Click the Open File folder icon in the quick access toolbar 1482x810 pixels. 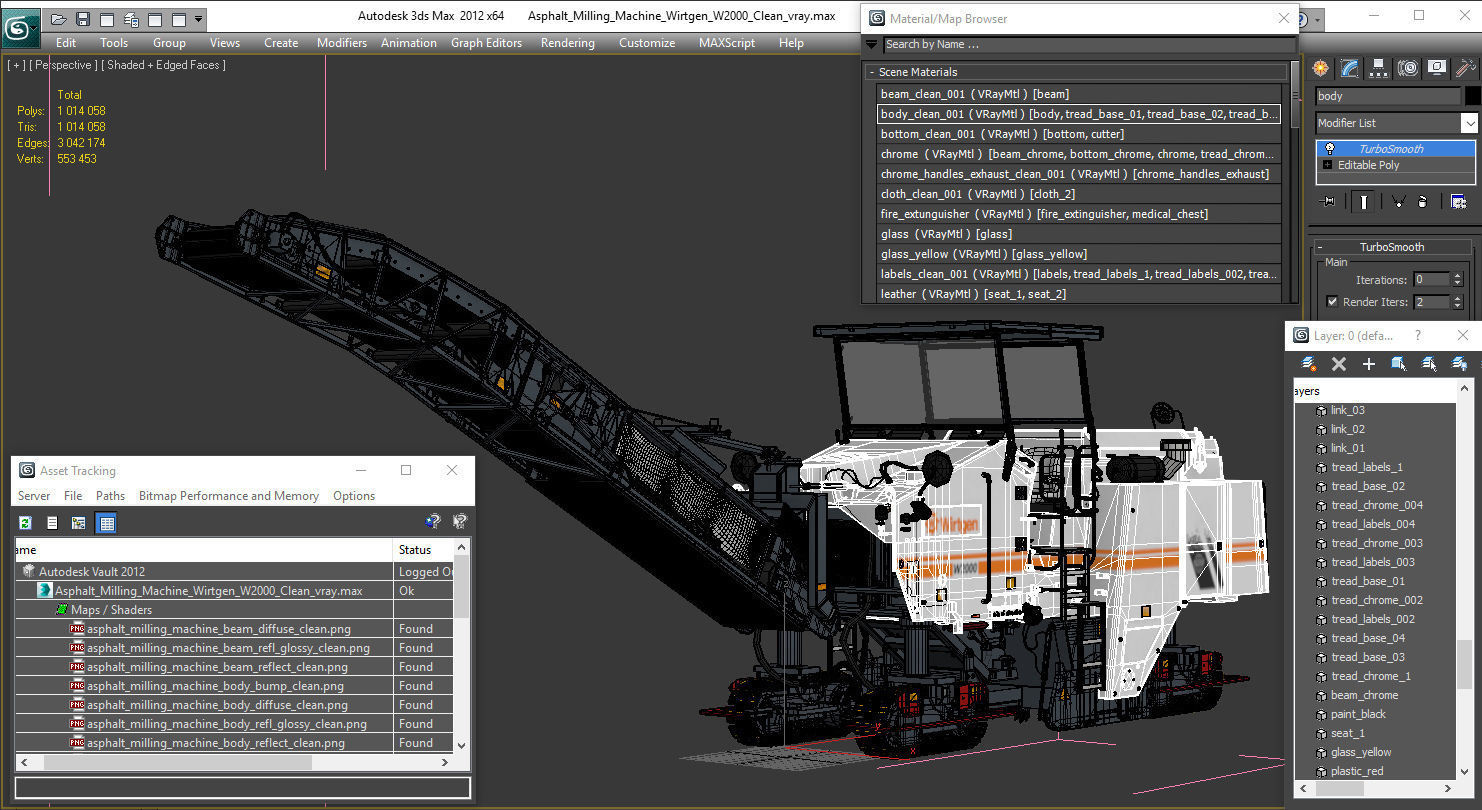coord(59,19)
